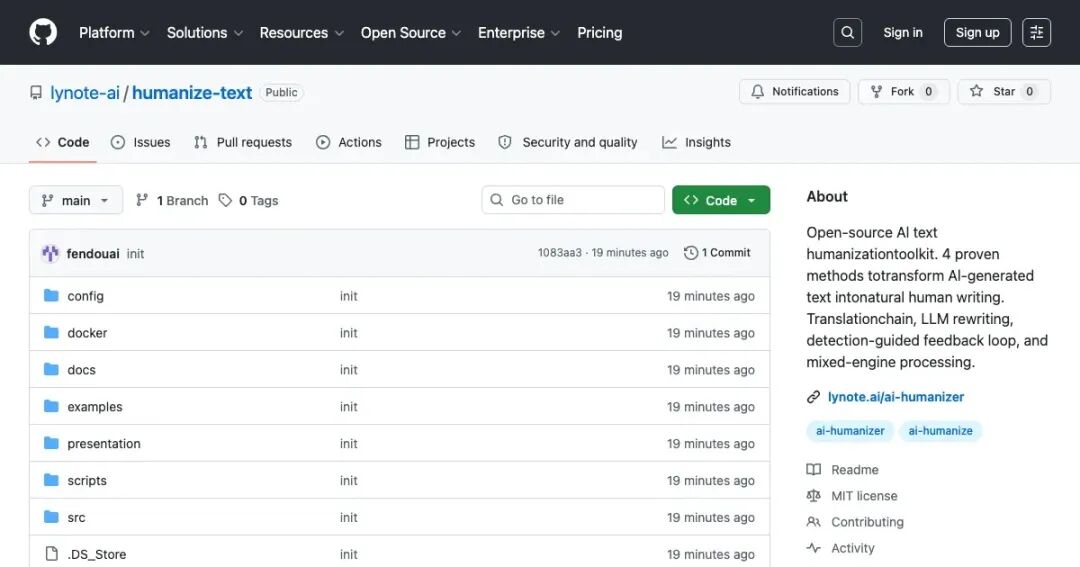Click the search magnifier button

[x=847, y=32]
